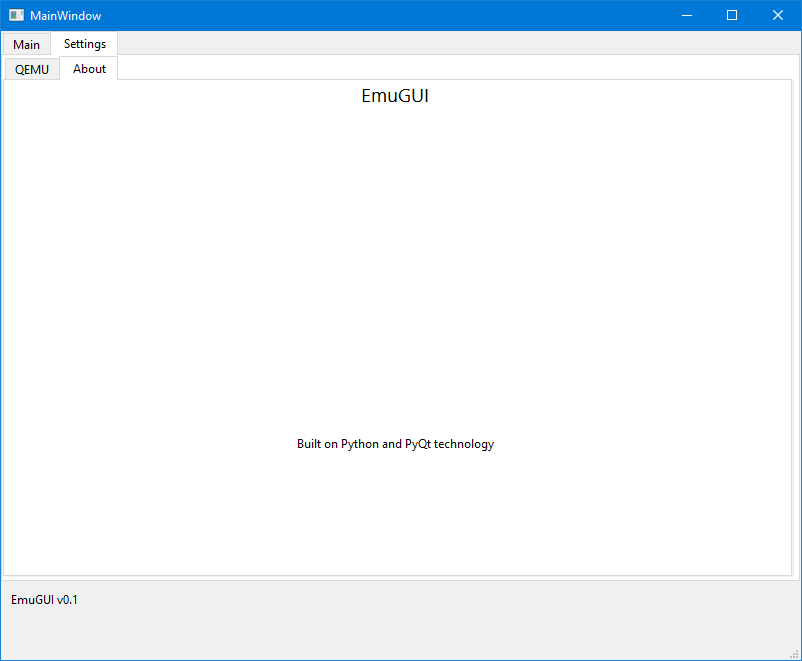This screenshot has width=802, height=661.
Task: Click the EmuGUI v0.1 status bar label
Action: tap(43, 599)
